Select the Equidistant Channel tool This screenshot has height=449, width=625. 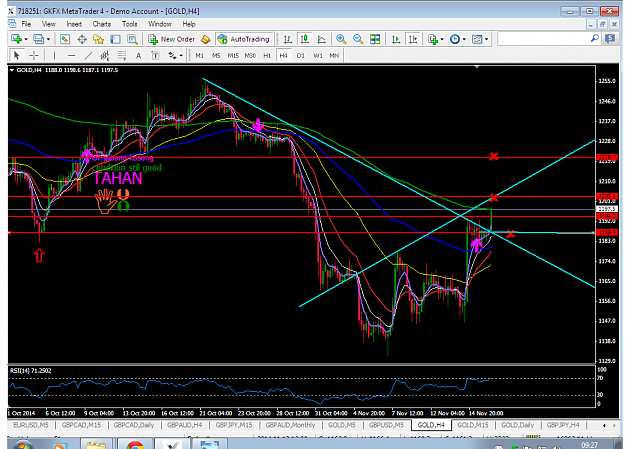pyautogui.click(x=105, y=55)
